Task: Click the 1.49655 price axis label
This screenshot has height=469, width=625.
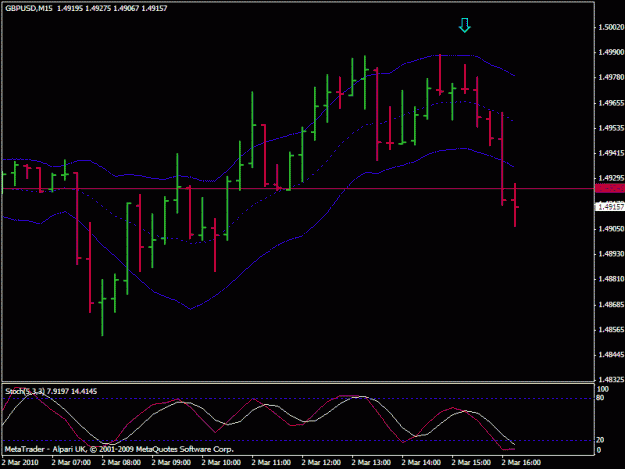Action: (x=611, y=103)
